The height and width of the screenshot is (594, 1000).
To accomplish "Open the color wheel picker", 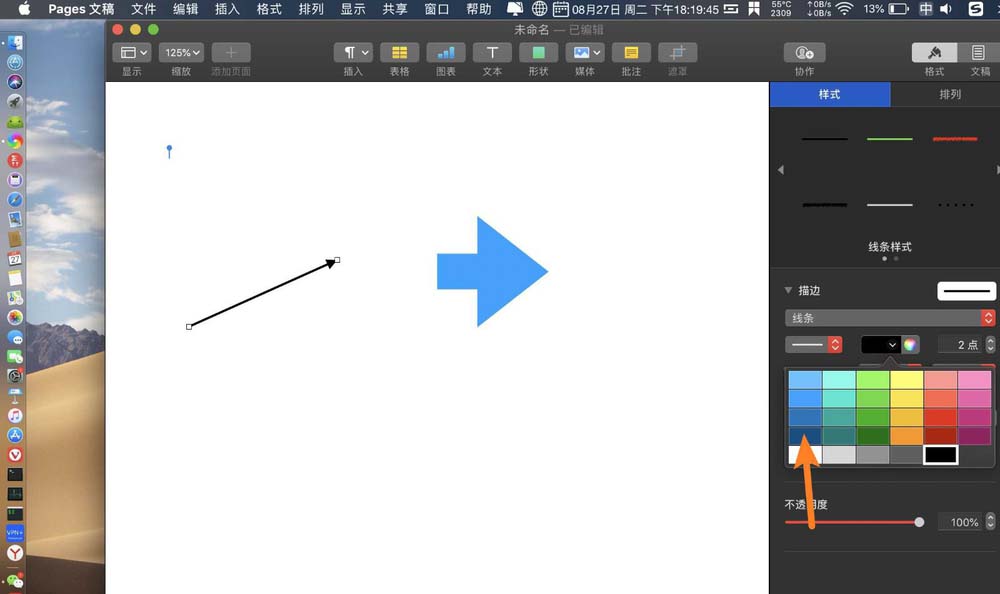I will pos(910,345).
